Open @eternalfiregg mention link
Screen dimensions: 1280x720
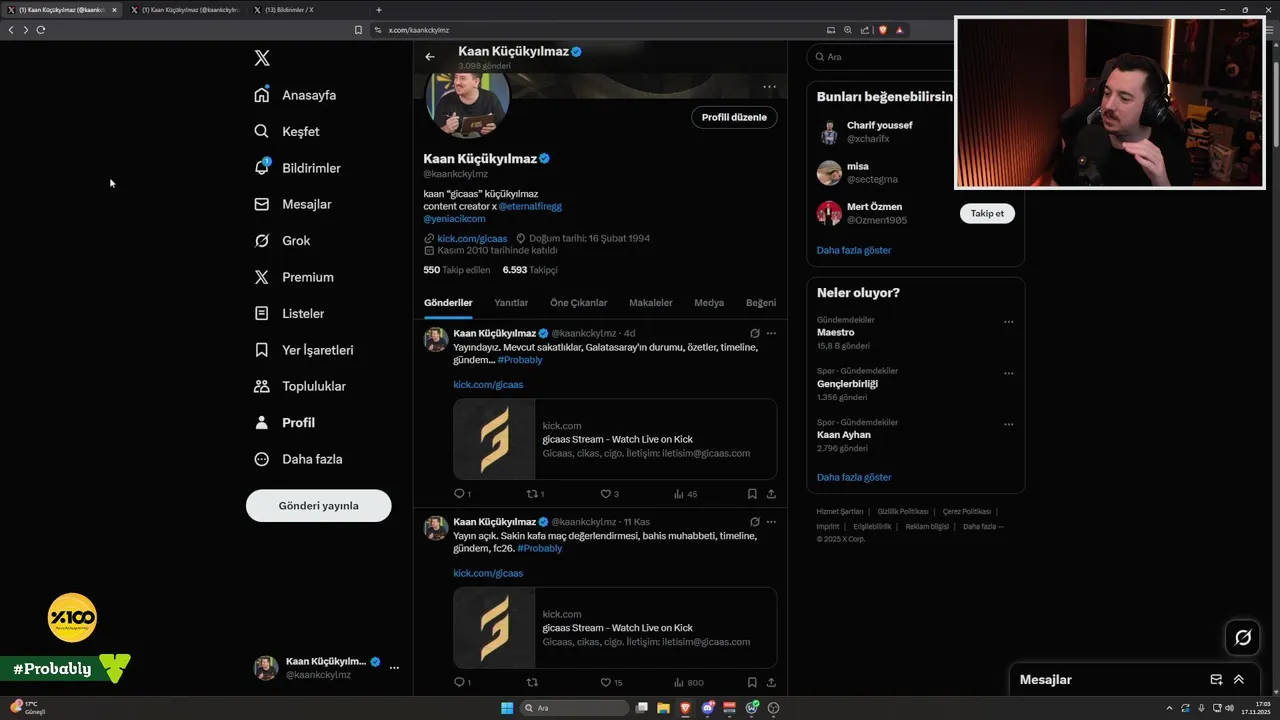[530, 206]
